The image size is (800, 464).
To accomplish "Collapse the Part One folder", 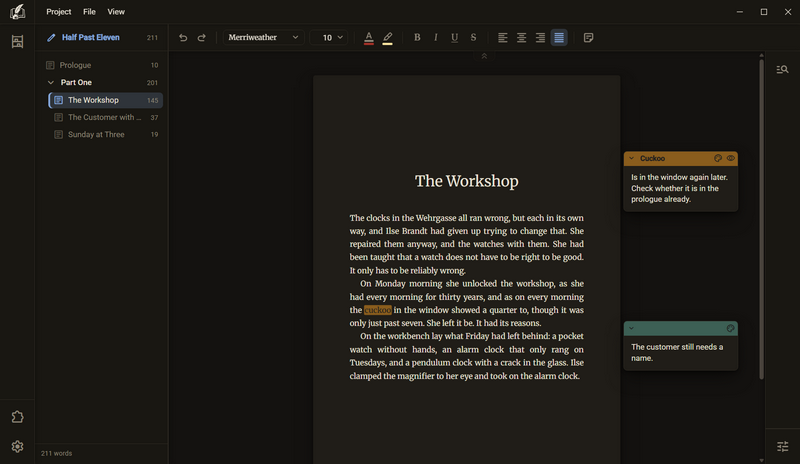I will [x=51, y=82].
